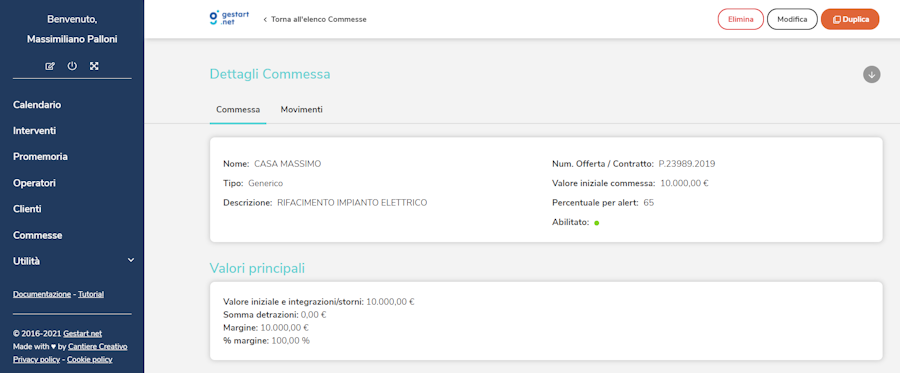Return via Torna all'elenco Commesse link
Image resolution: width=900 pixels, height=373 pixels.
pos(315,20)
